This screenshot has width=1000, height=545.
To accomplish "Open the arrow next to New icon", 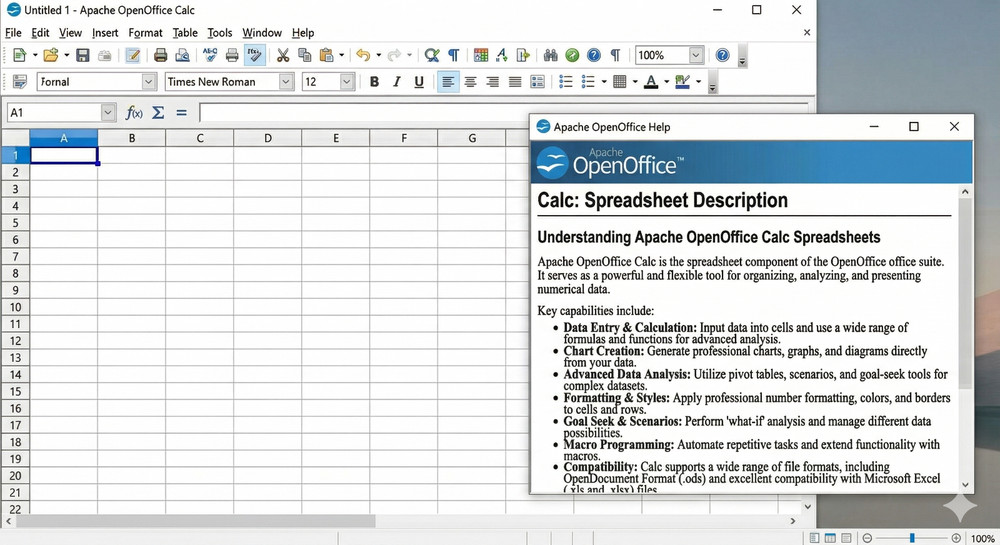I will [x=34, y=55].
